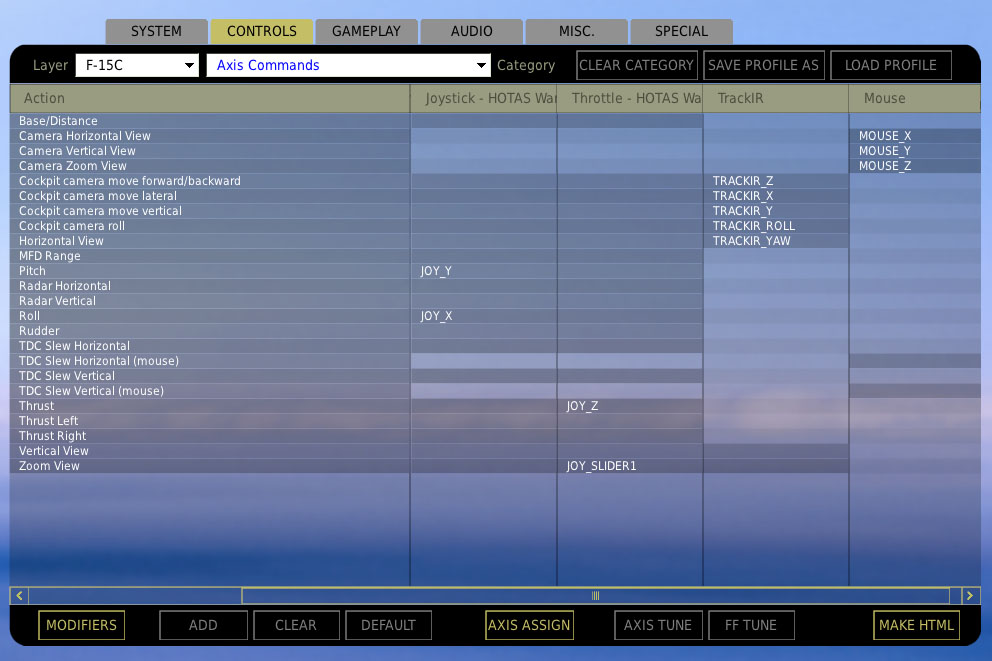
Task: Select TDC Slew Horizontal (mouse) action
Action: point(210,361)
